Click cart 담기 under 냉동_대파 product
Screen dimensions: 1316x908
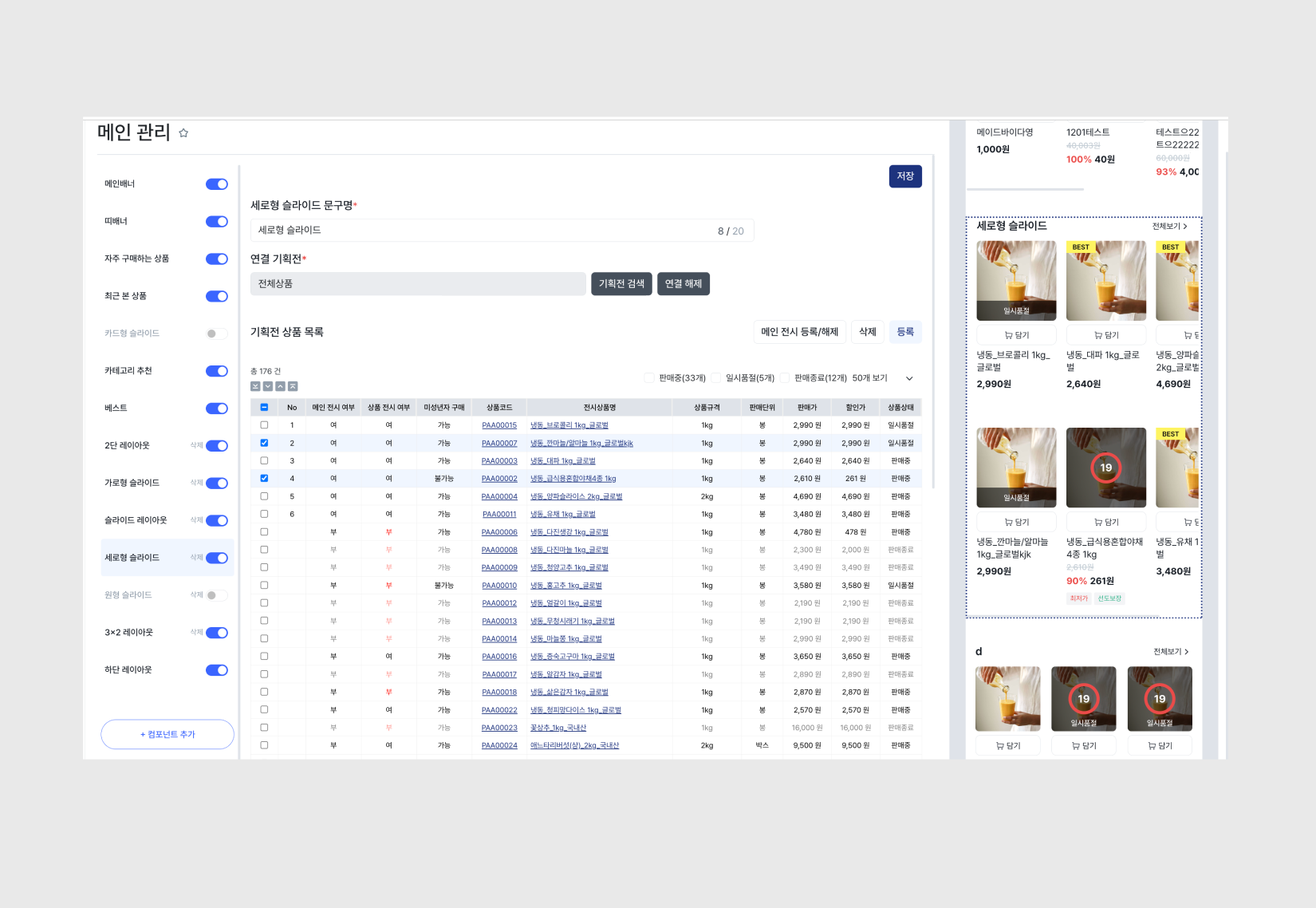click(x=1105, y=335)
